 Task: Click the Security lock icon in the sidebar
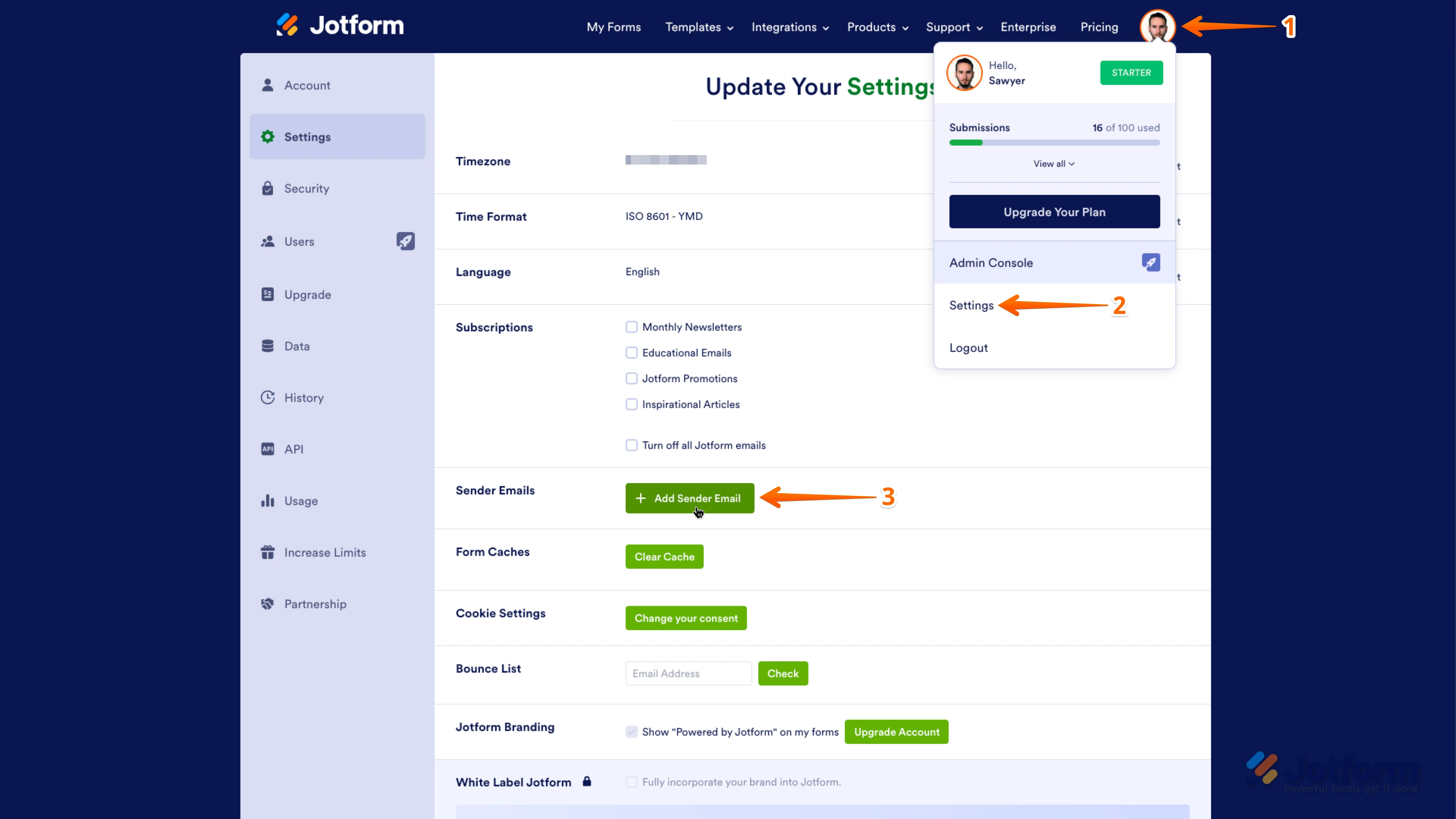coord(267,188)
